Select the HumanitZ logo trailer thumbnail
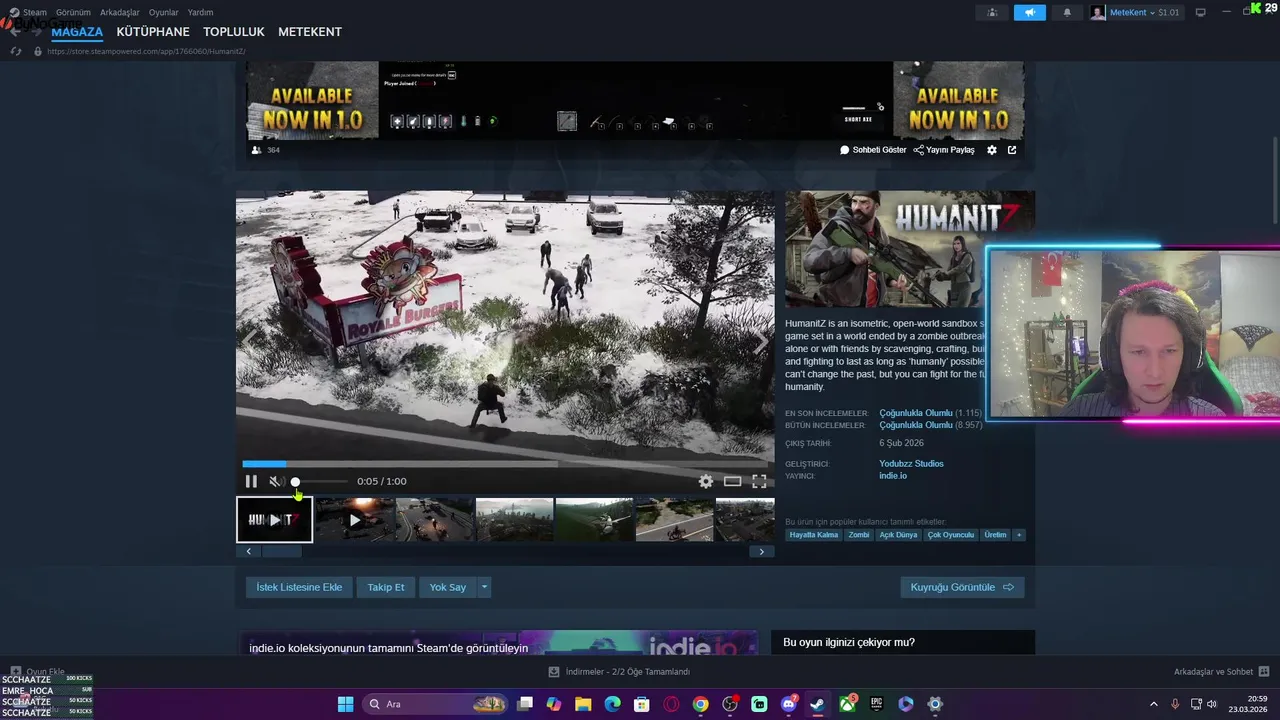The image size is (1280, 720). point(274,520)
